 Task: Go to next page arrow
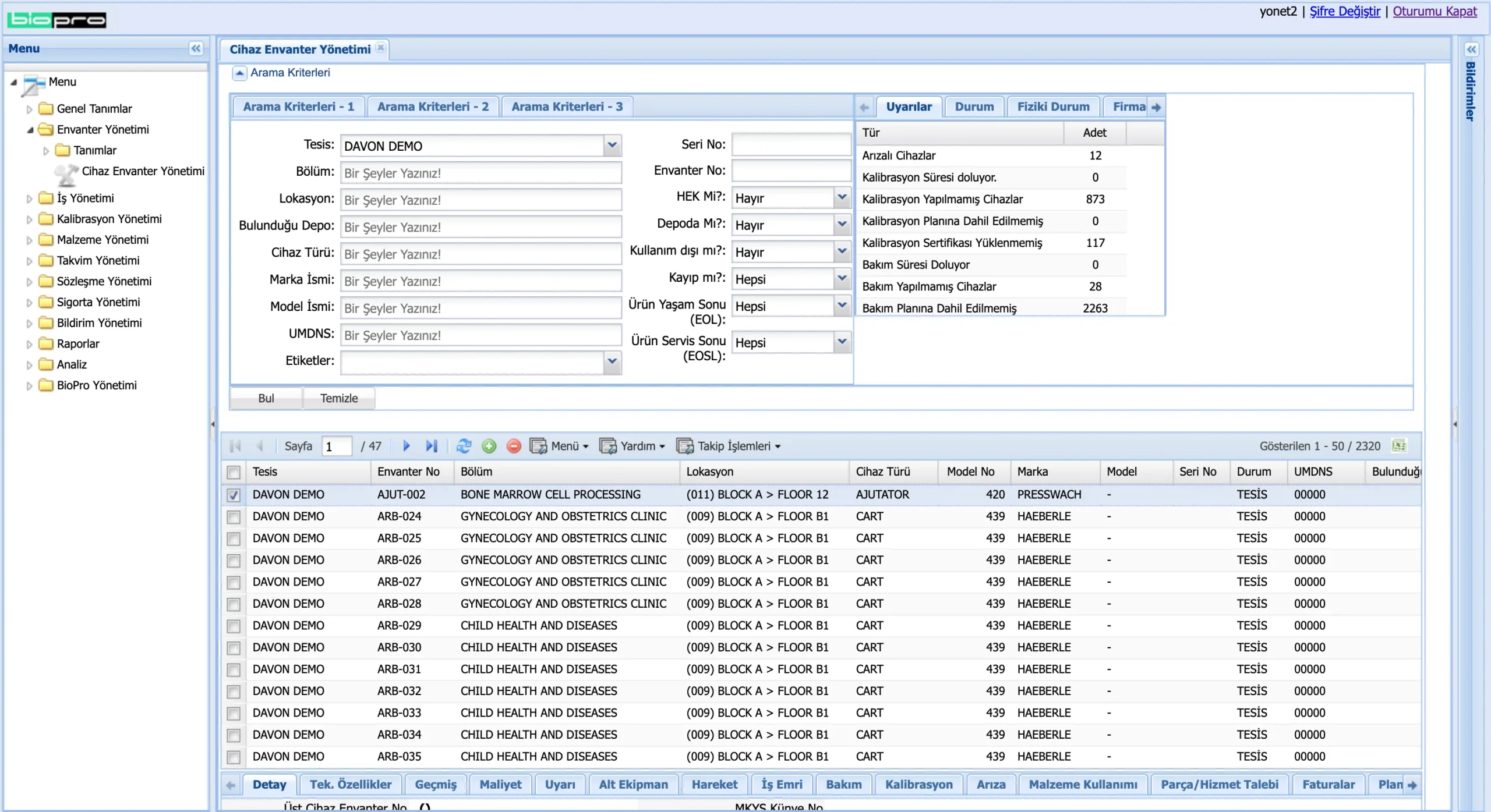coord(407,446)
